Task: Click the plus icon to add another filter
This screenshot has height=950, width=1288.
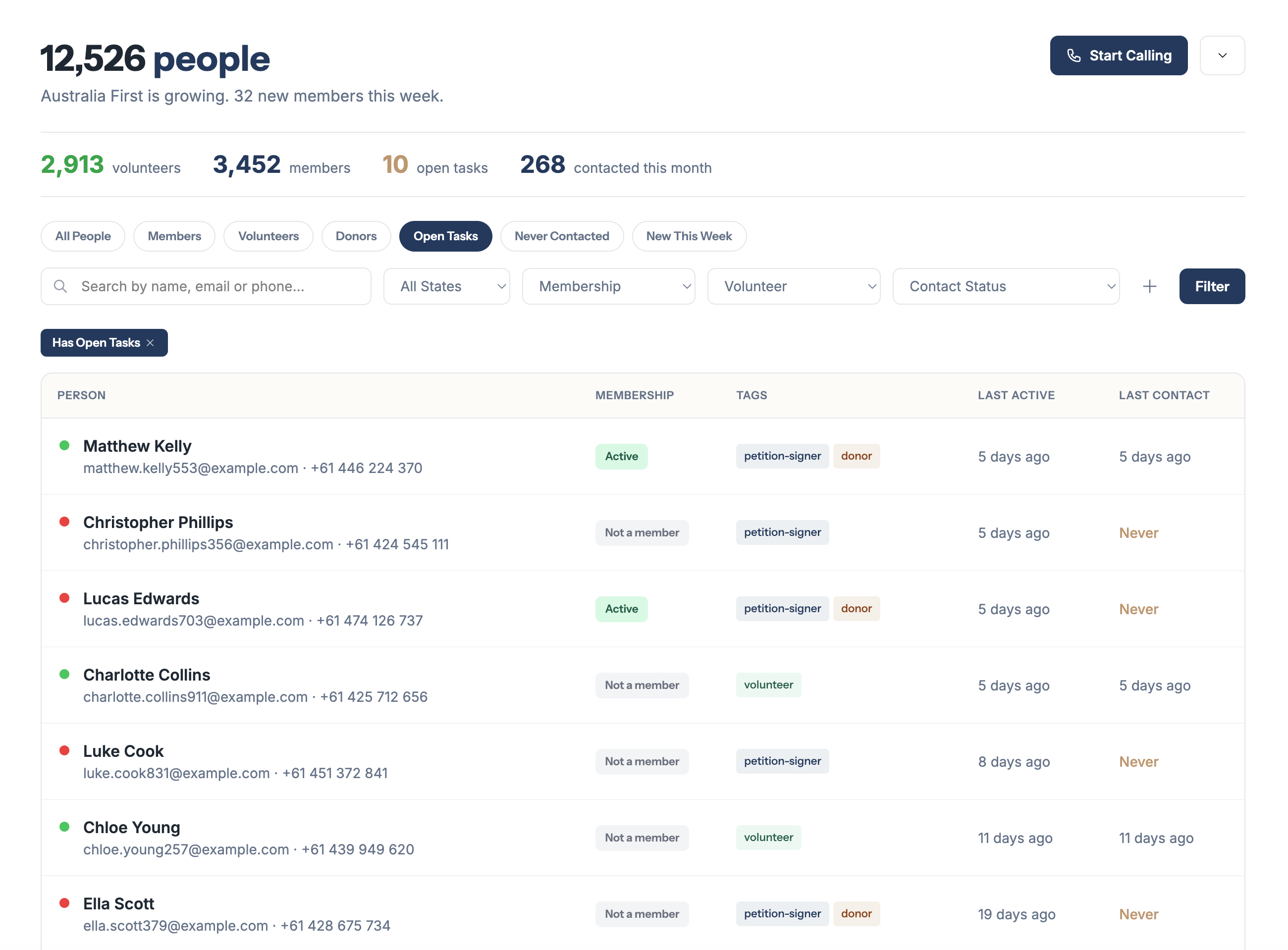Action: [1149, 286]
